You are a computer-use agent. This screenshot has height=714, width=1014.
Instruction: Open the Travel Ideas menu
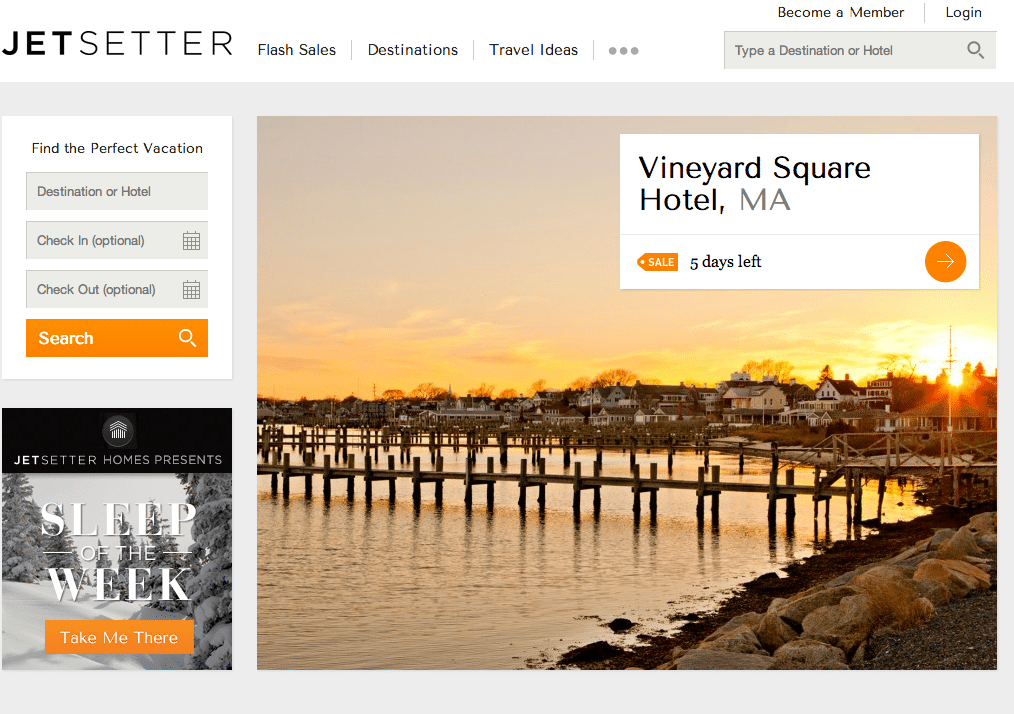point(534,50)
